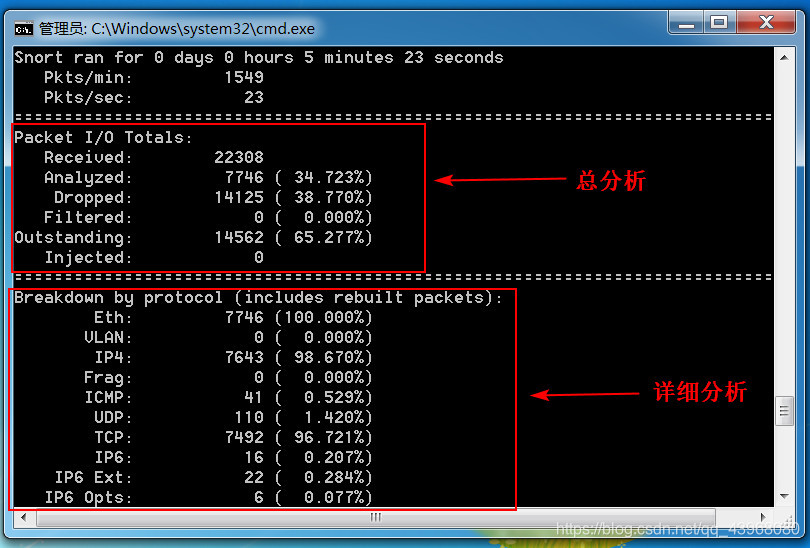Click the Outstanding percentage 65.277%
810x548 pixels.
(329, 238)
